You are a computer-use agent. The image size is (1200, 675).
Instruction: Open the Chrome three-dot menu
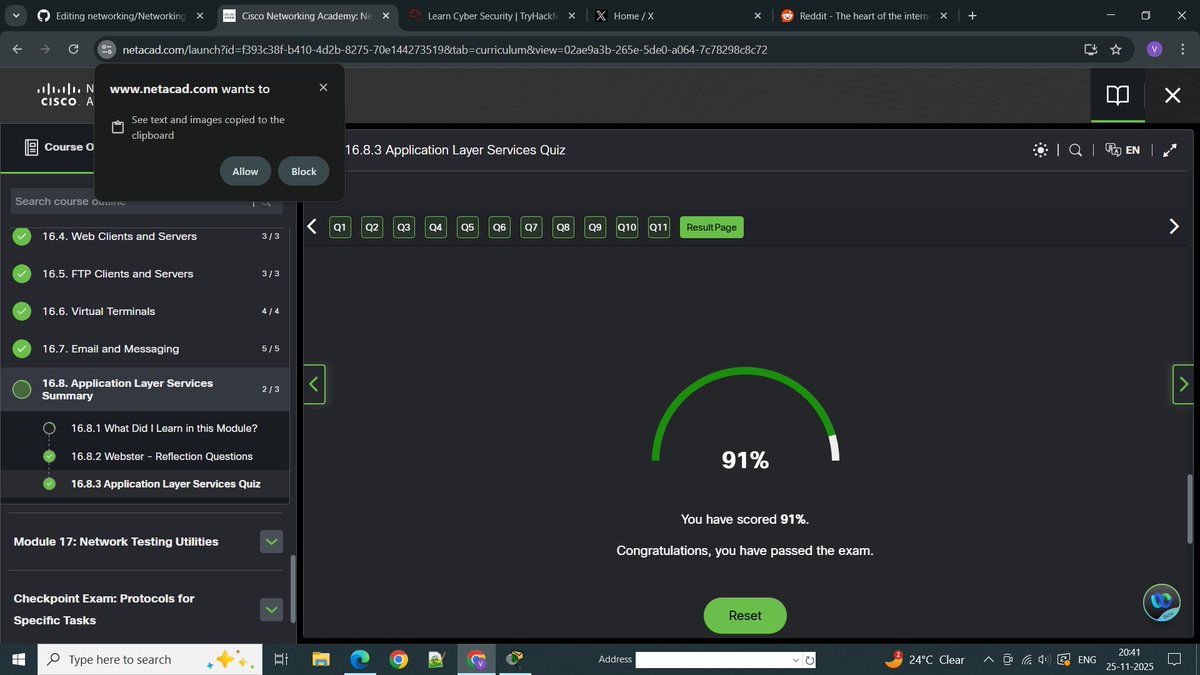1182,50
